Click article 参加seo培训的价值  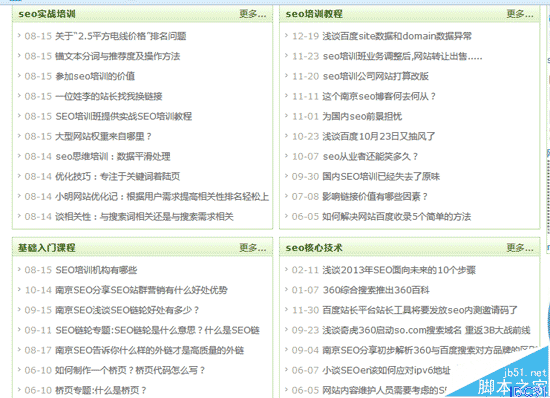95,76
